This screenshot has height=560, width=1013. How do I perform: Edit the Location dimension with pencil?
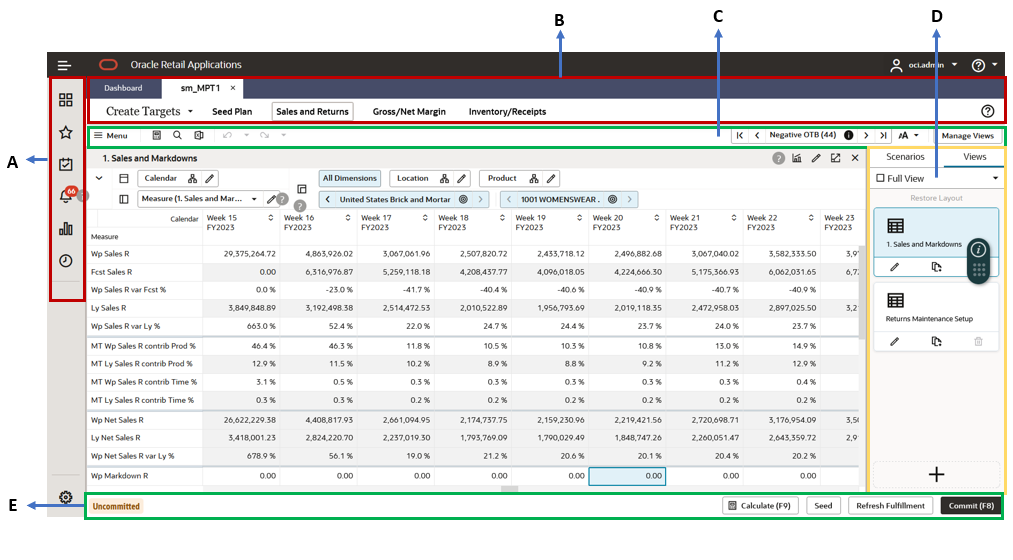pyautogui.click(x=461, y=178)
